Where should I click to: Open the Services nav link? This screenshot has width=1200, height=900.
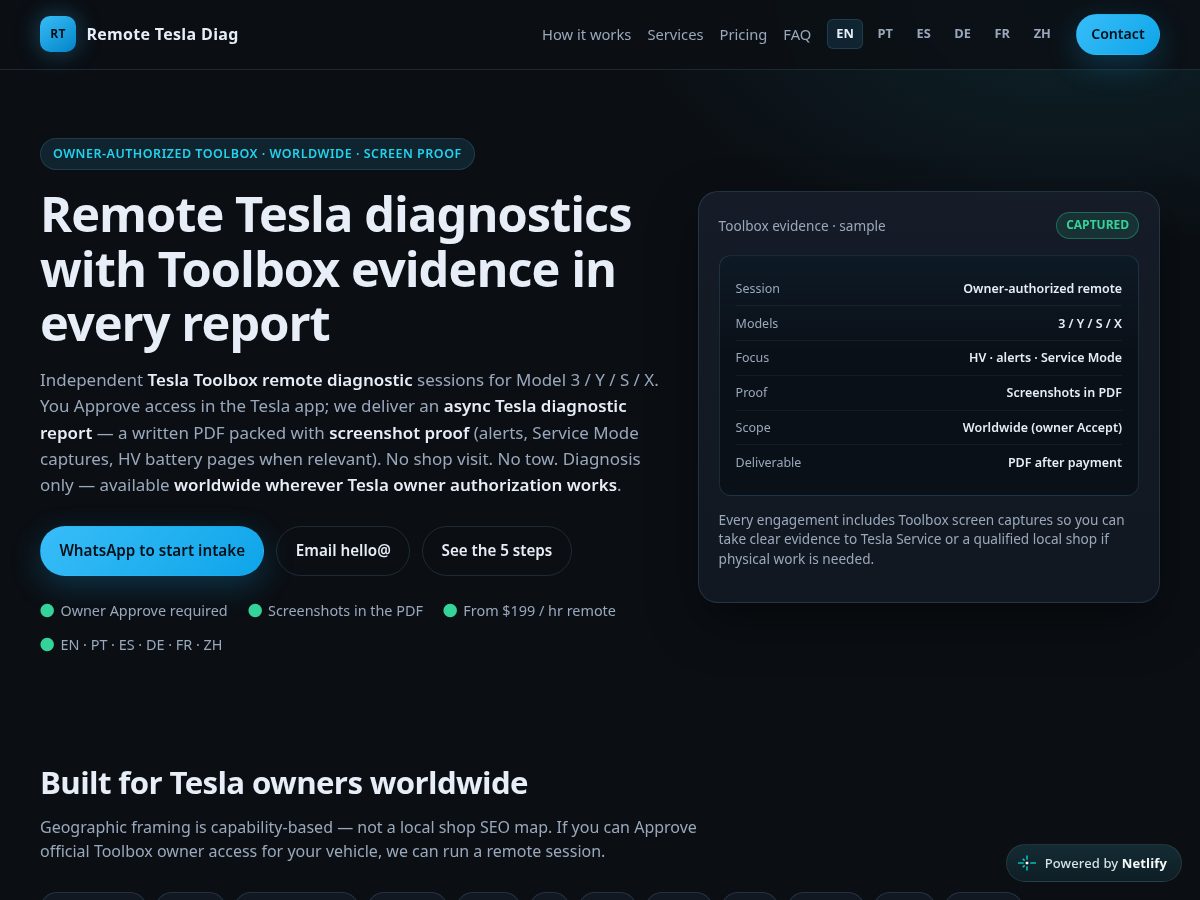click(675, 34)
